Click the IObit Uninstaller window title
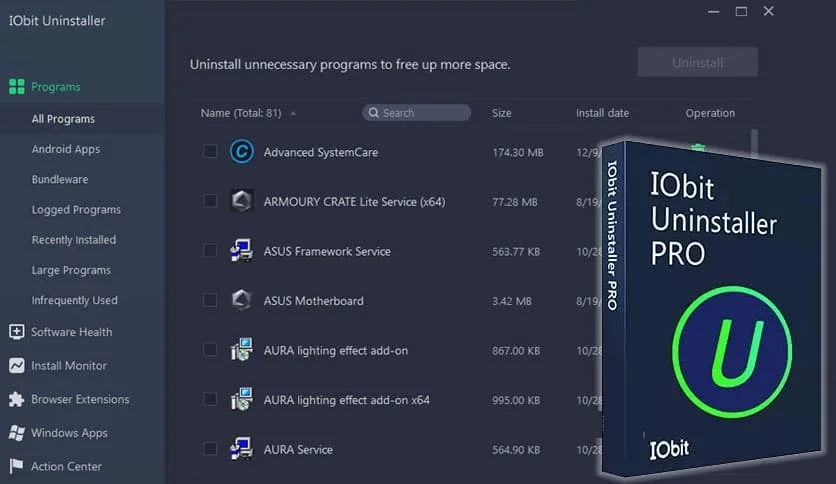The height and width of the screenshot is (484, 836). [x=57, y=21]
